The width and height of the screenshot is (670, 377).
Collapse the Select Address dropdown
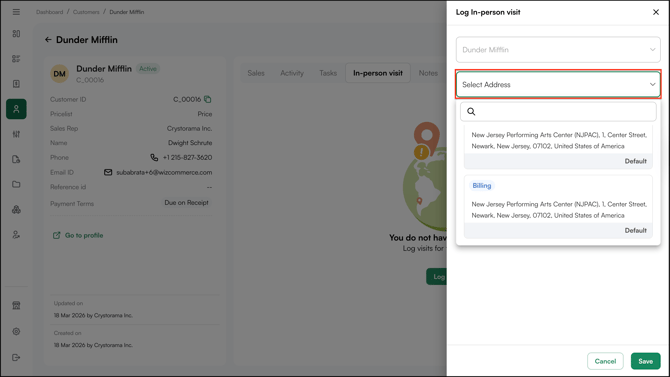pos(652,84)
